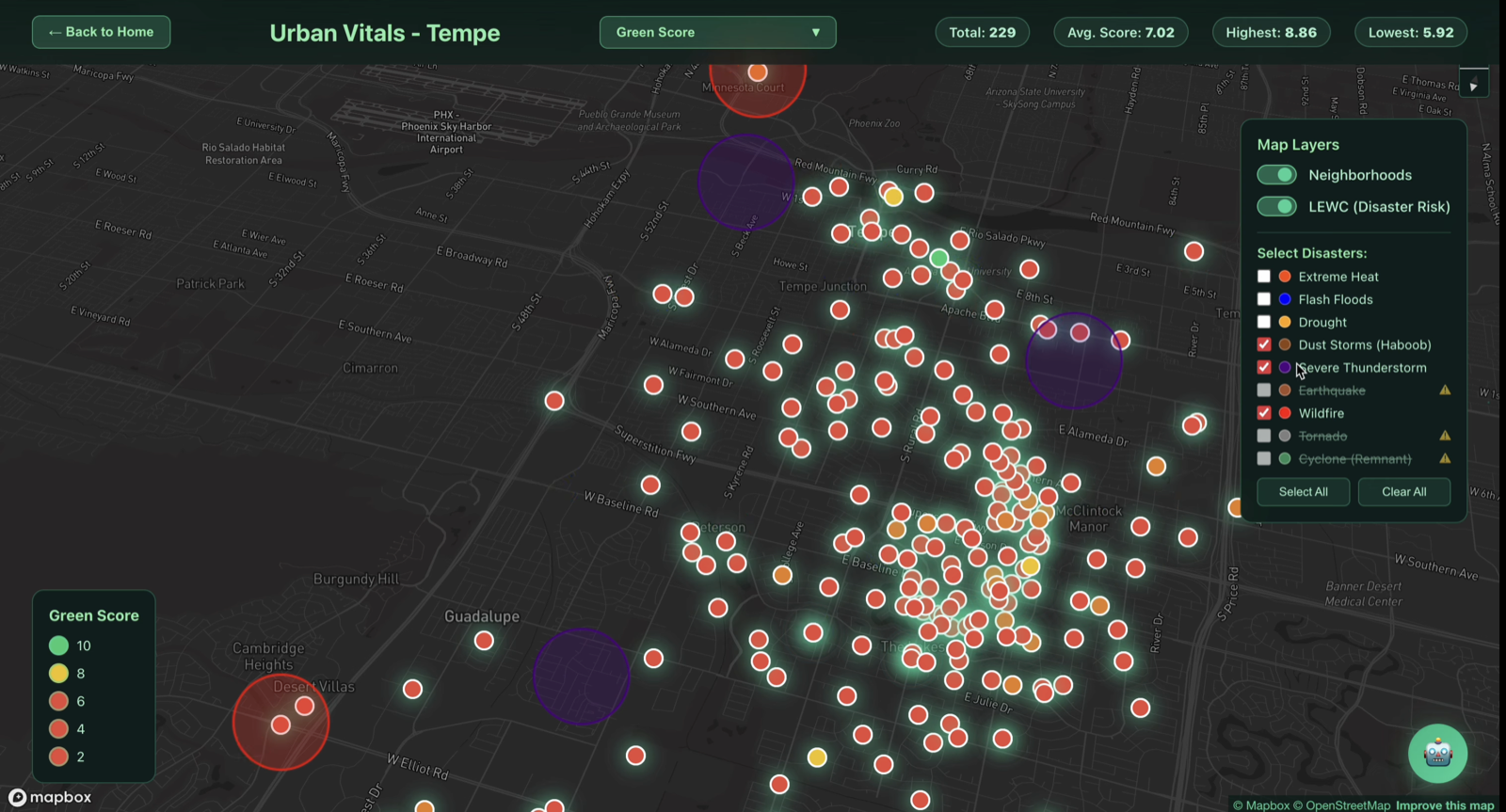This screenshot has width=1506, height=812.
Task: Click the Dust Storms brown dot
Action: coord(1285,344)
